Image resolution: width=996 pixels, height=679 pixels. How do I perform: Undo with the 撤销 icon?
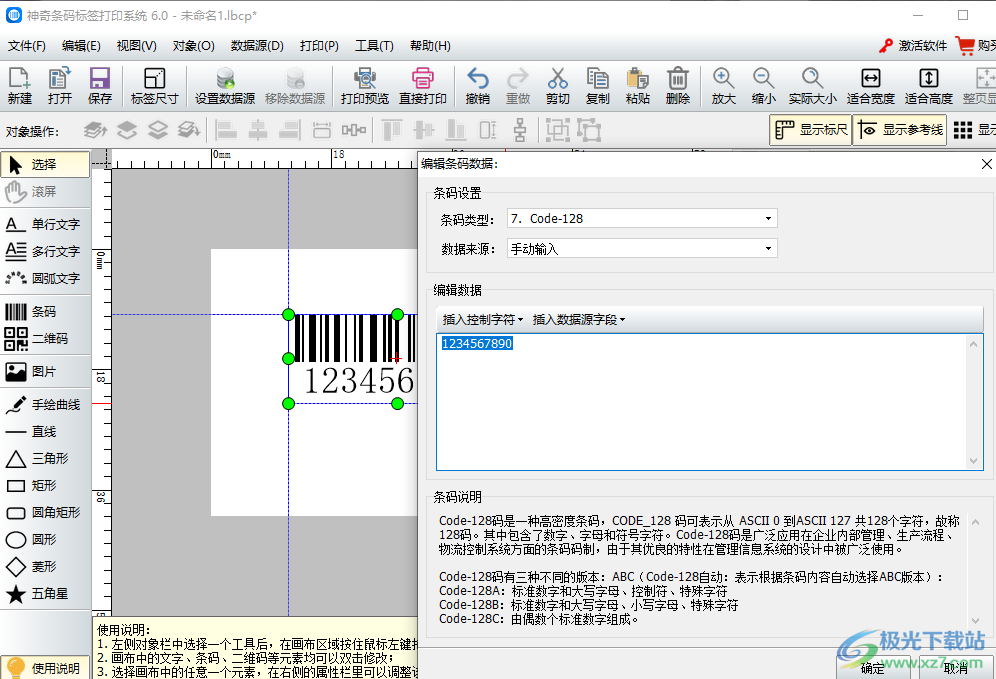(478, 86)
